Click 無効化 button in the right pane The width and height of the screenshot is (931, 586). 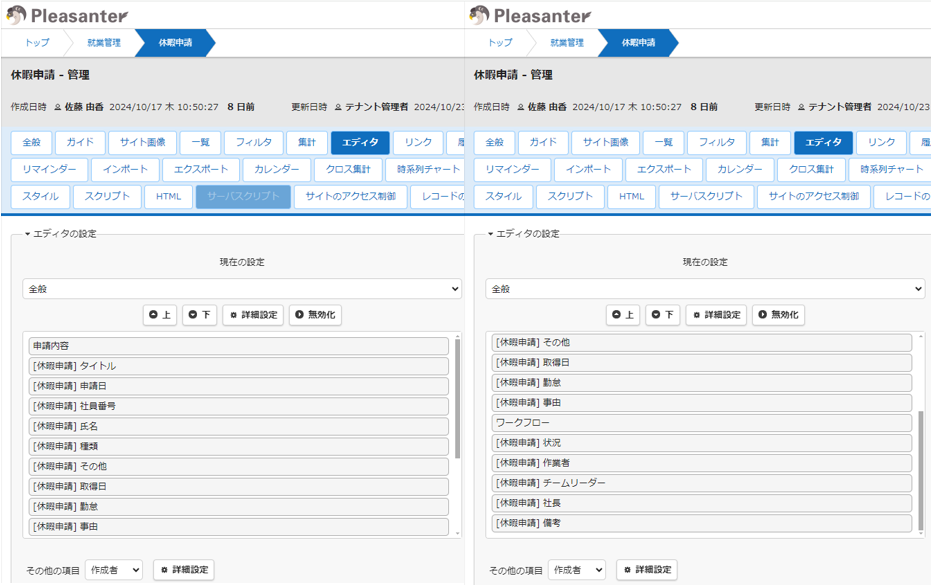[x=778, y=315]
